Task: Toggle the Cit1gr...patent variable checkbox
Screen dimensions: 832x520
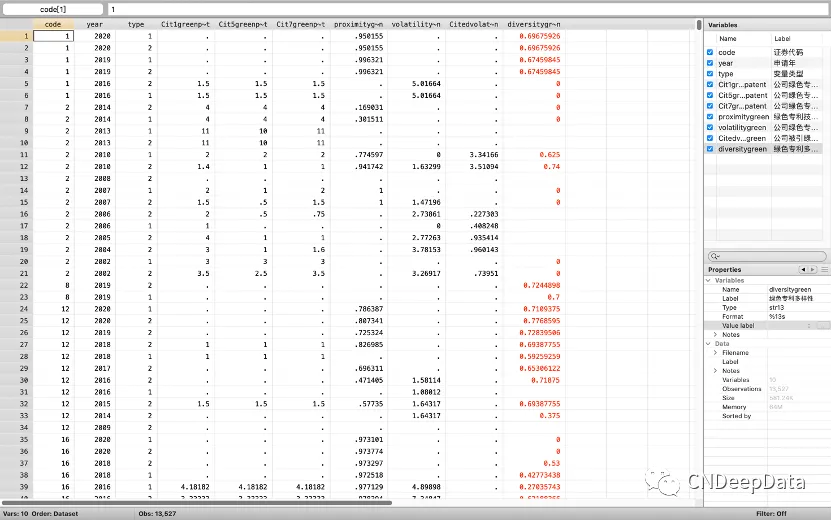Action: [710, 84]
